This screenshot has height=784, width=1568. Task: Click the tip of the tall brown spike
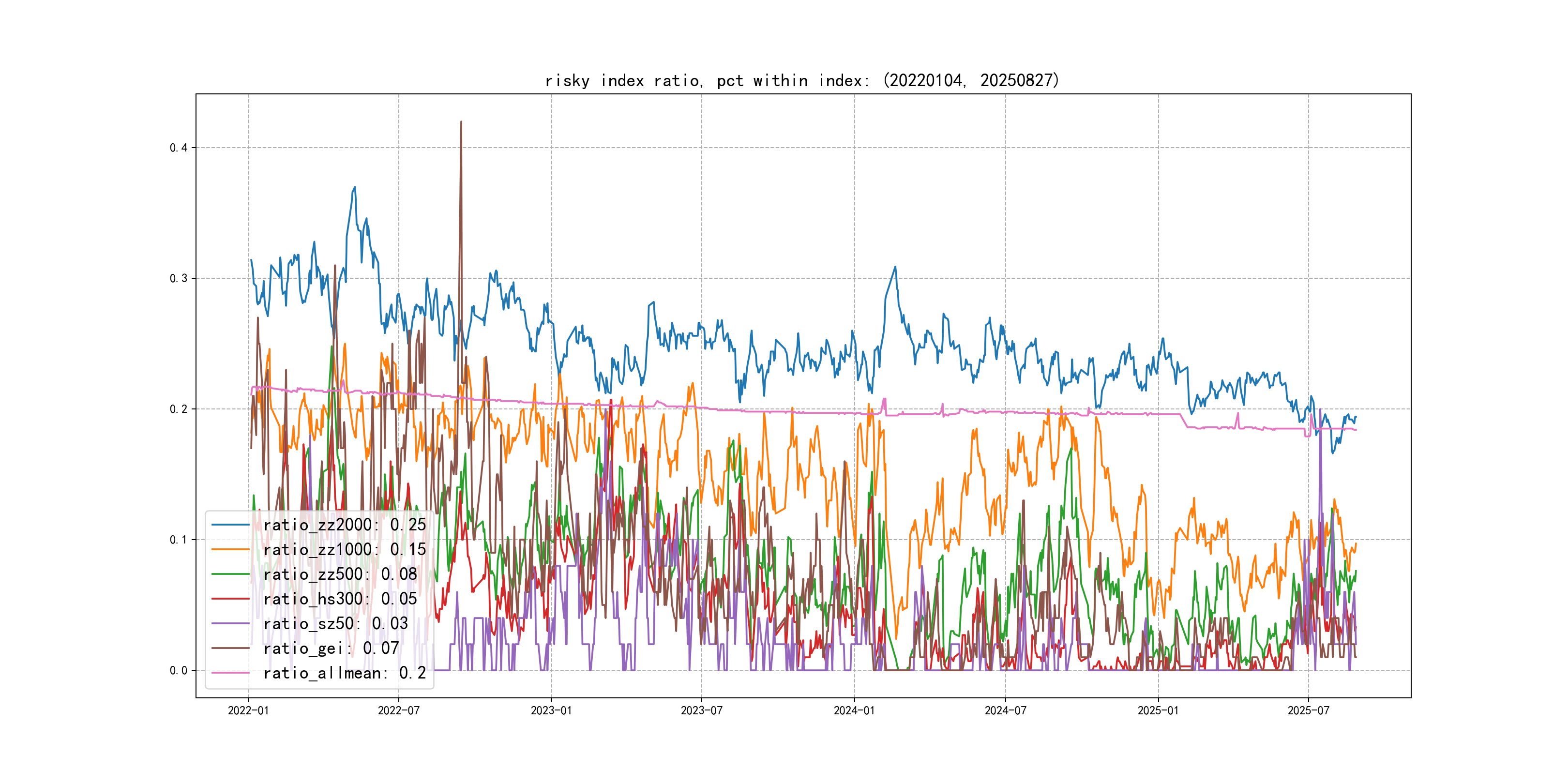tap(461, 122)
